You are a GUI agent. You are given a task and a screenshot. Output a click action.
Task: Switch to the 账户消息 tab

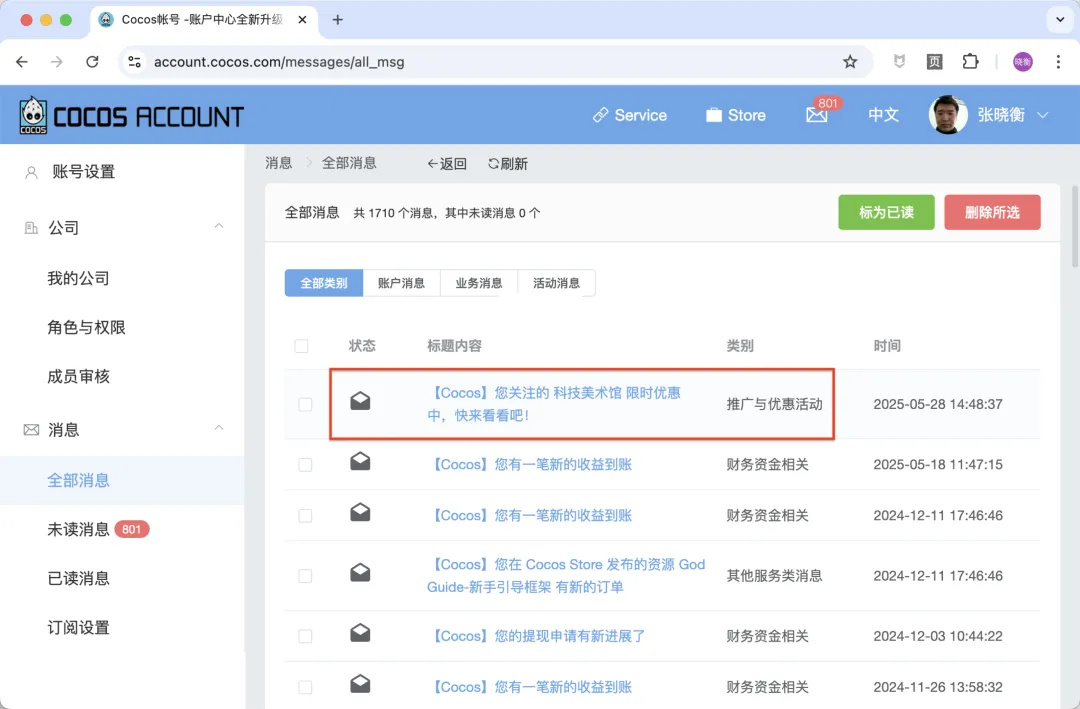coord(402,283)
